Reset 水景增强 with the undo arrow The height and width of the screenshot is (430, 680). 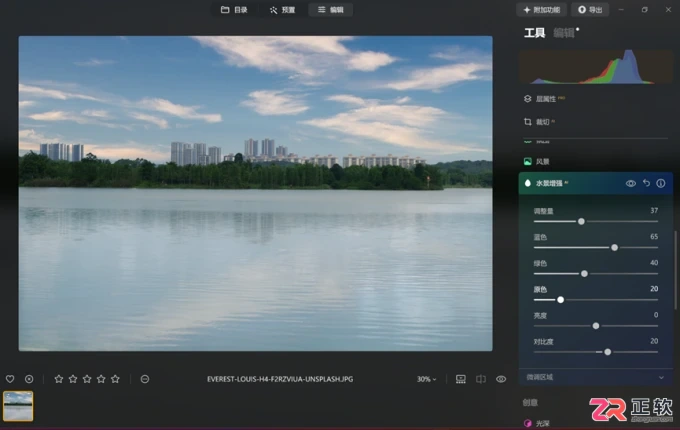646,183
